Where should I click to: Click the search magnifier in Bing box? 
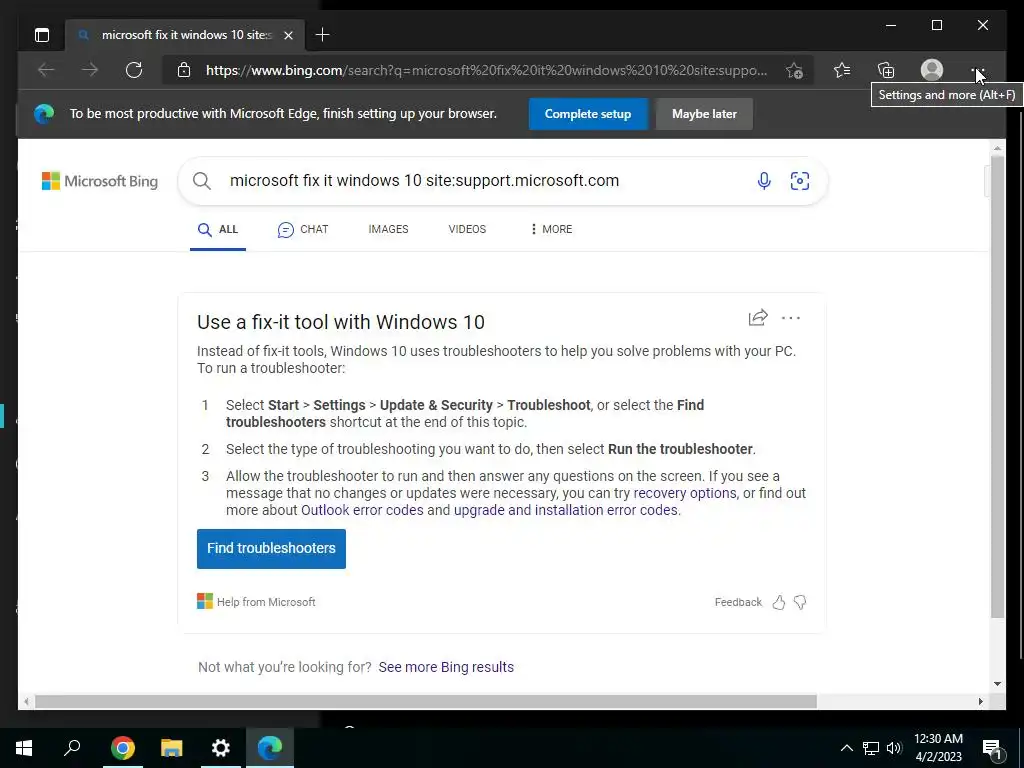202,181
